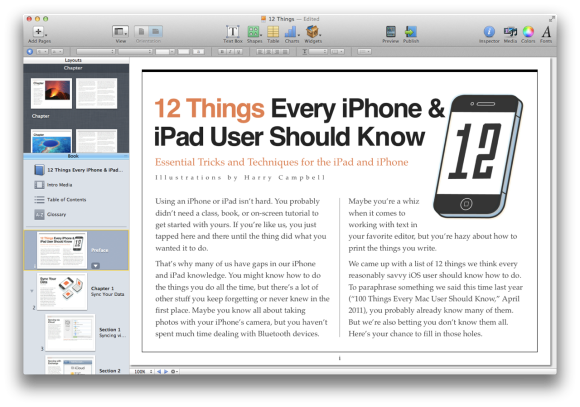Open the Shapes menu
This screenshot has height=407, width=580.
tap(254, 34)
